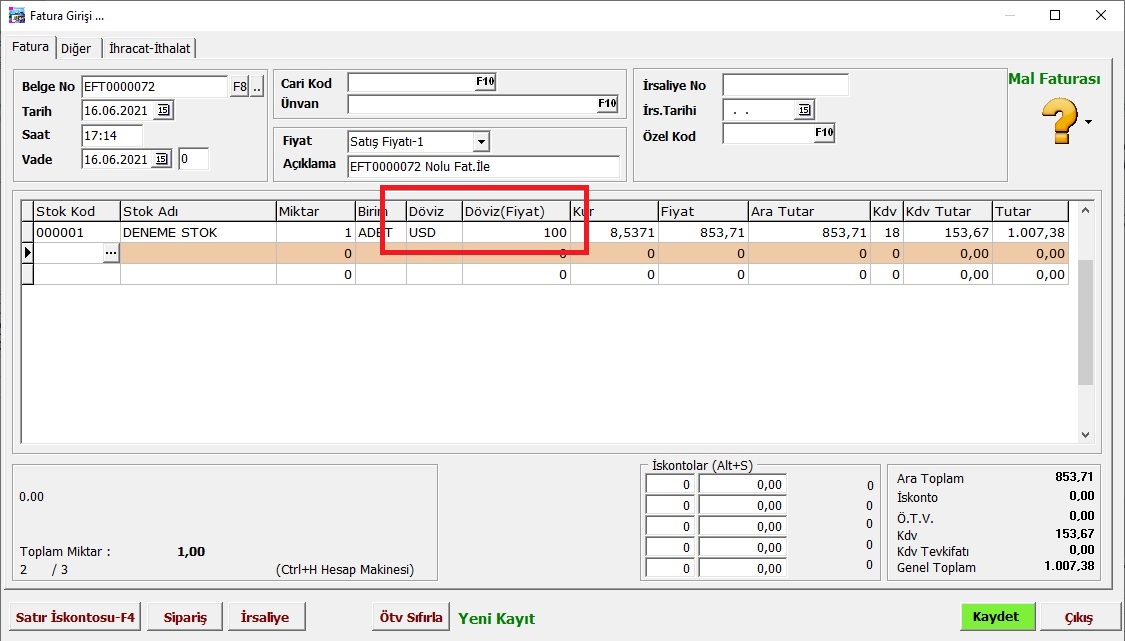Viewport: 1125px width, 641px height.
Task: Open the dropdown arrow beside help icon
Action: [x=1089, y=123]
